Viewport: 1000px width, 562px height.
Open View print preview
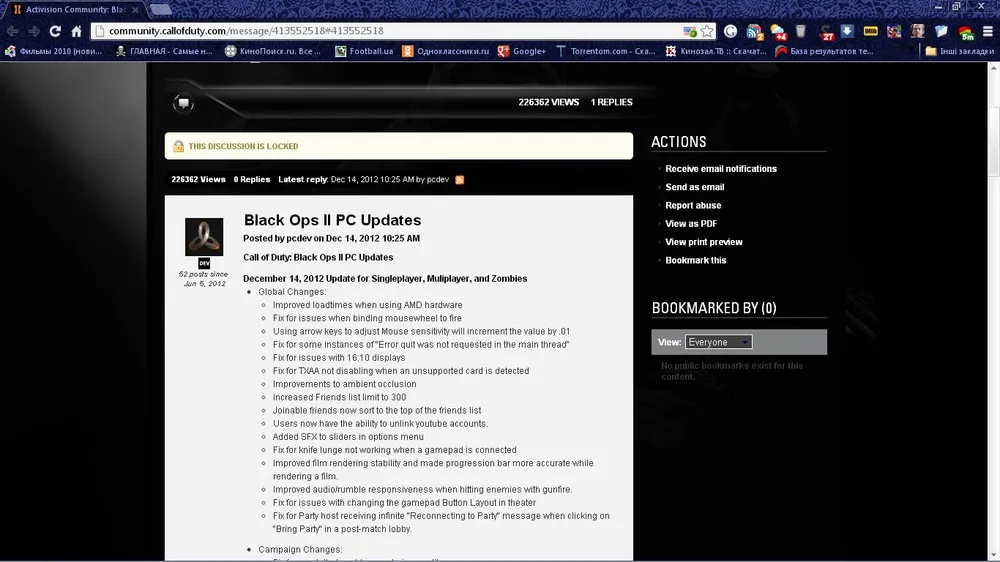pyautogui.click(x=703, y=242)
